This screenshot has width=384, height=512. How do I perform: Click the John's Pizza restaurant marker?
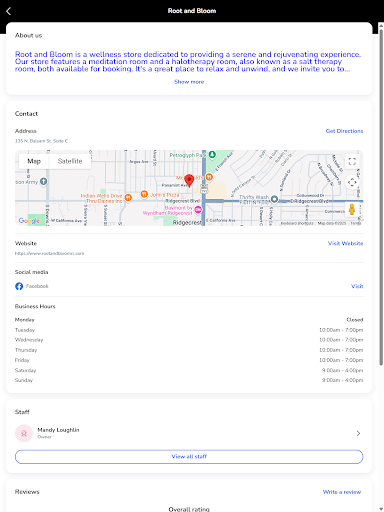point(144,194)
